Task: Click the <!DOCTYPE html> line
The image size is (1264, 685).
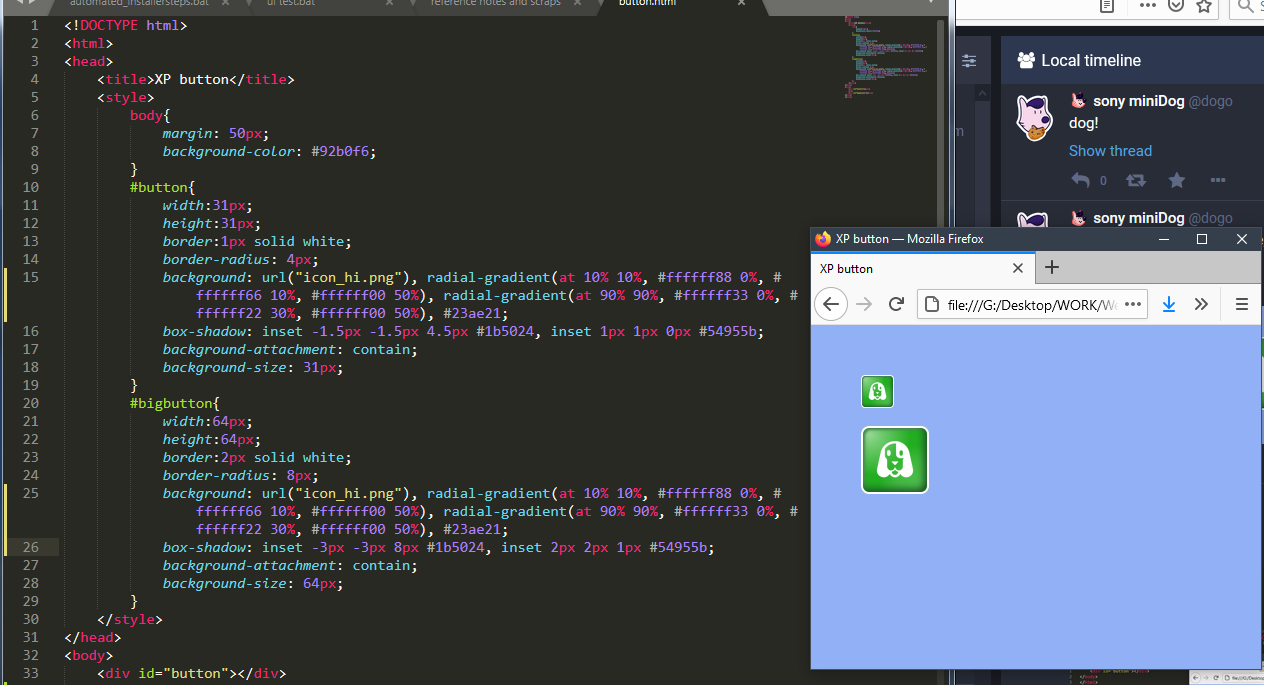Action: [x=125, y=25]
